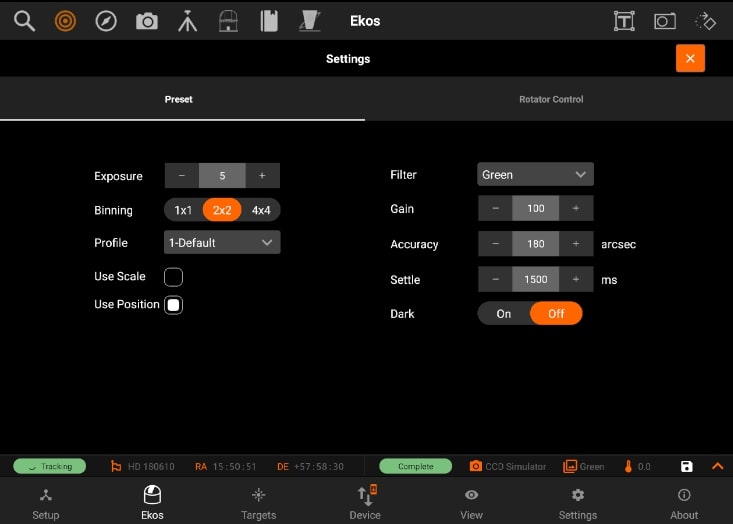The width and height of the screenshot is (733, 524).
Task: Go to the Ekos bottom tab
Action: 152,503
